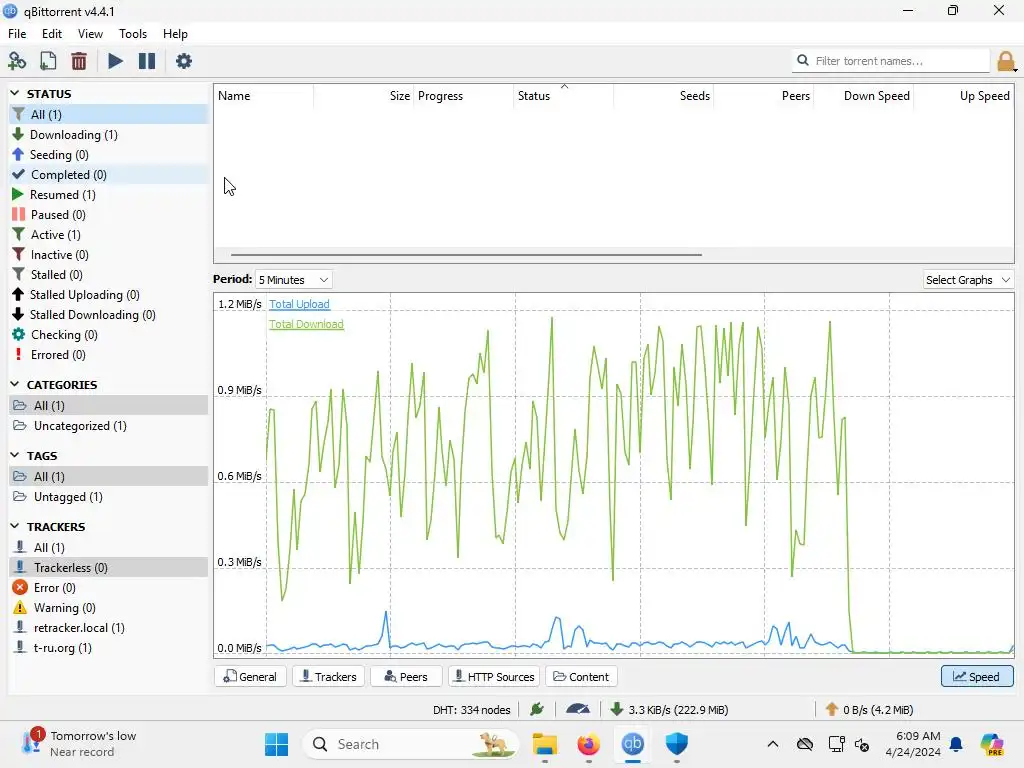Select the Uncategorized (1) category

coord(108,426)
